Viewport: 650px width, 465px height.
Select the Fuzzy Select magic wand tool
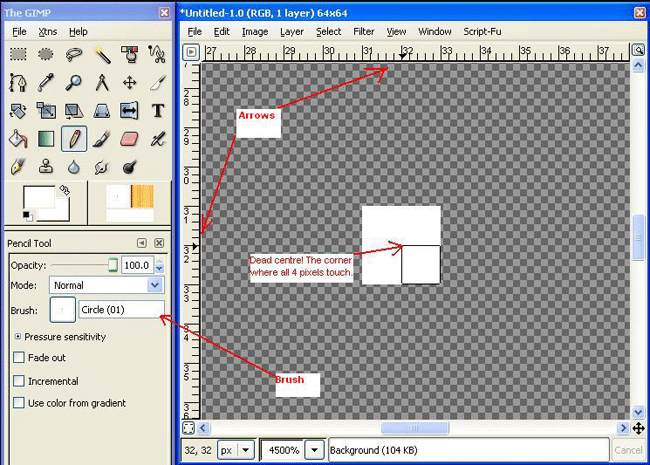[x=102, y=54]
